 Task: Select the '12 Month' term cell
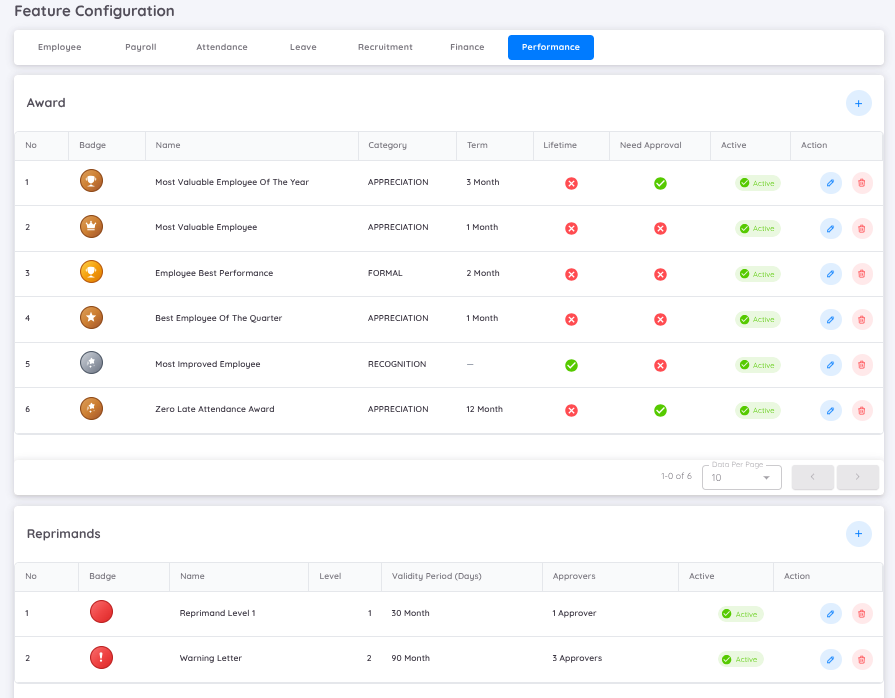pos(485,409)
